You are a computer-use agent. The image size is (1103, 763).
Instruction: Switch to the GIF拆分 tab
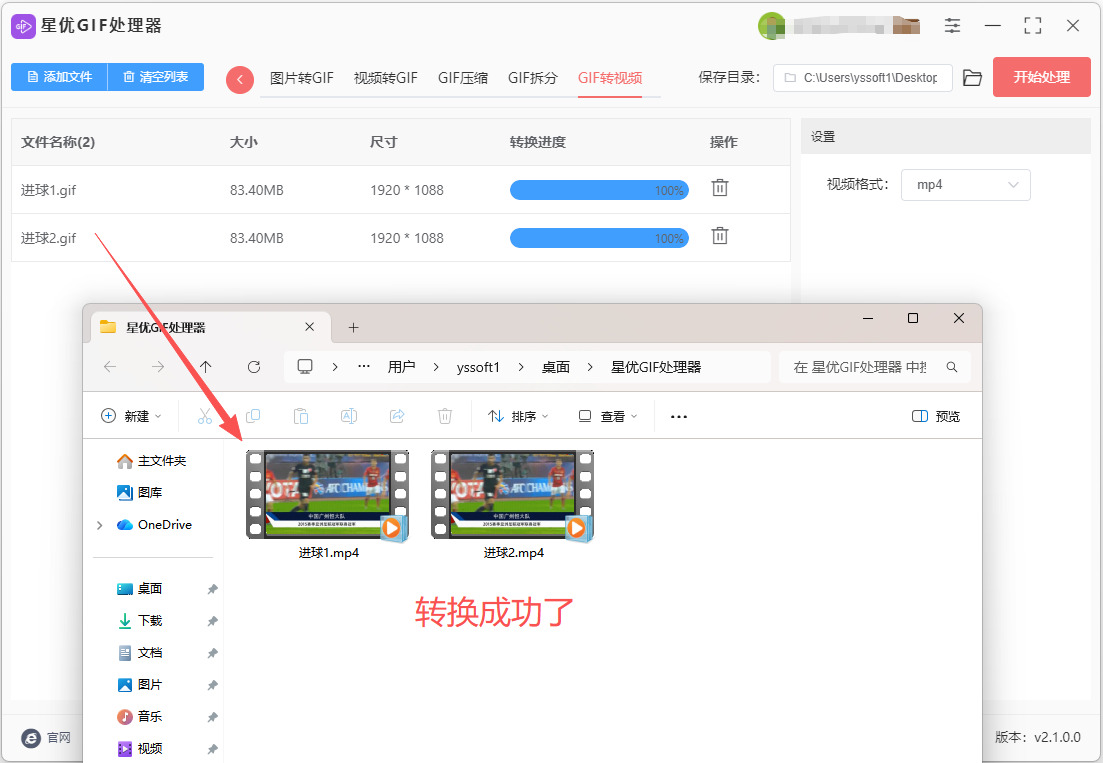pyautogui.click(x=533, y=78)
